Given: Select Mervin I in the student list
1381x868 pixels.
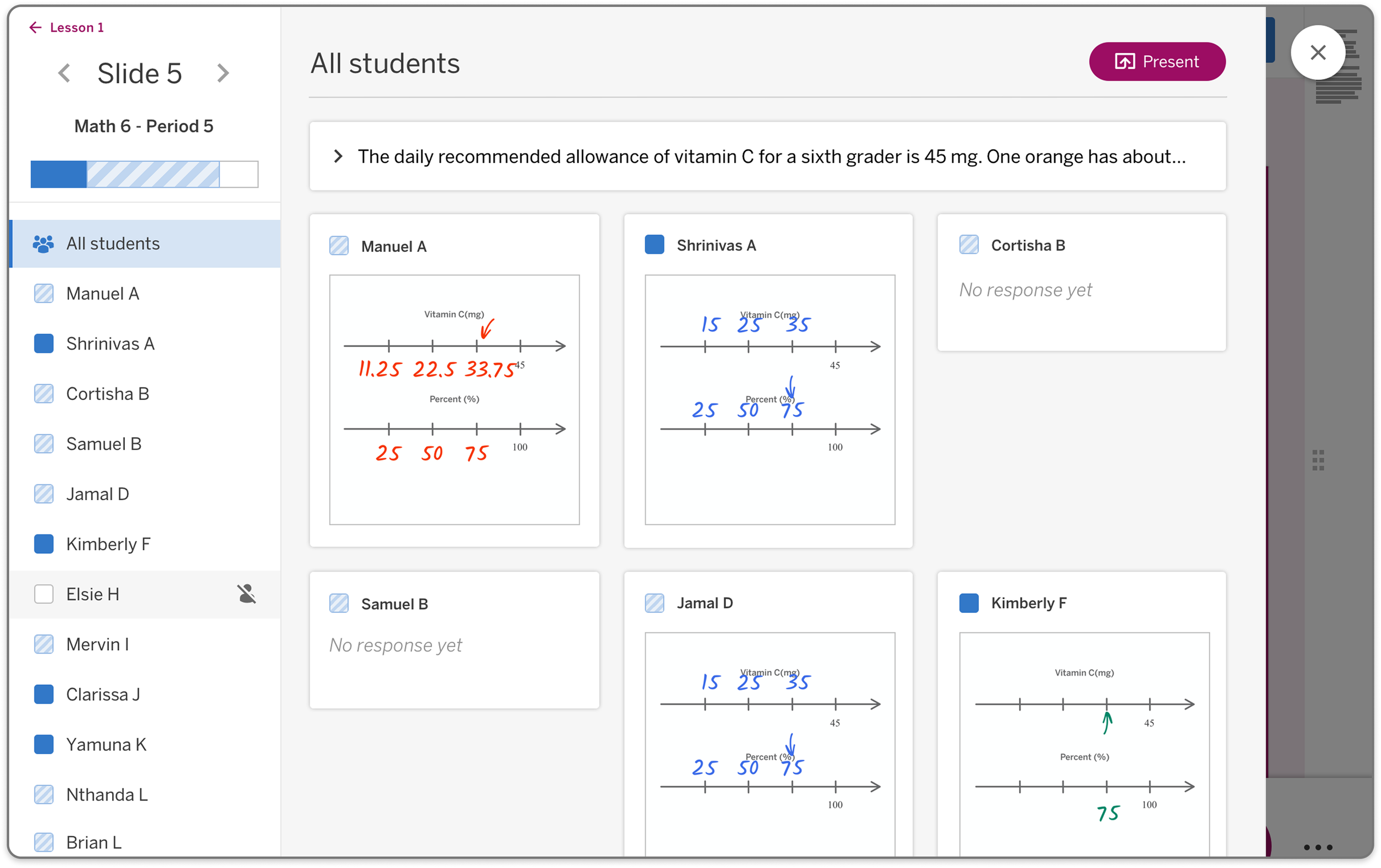Looking at the screenshot, I should pos(145,644).
